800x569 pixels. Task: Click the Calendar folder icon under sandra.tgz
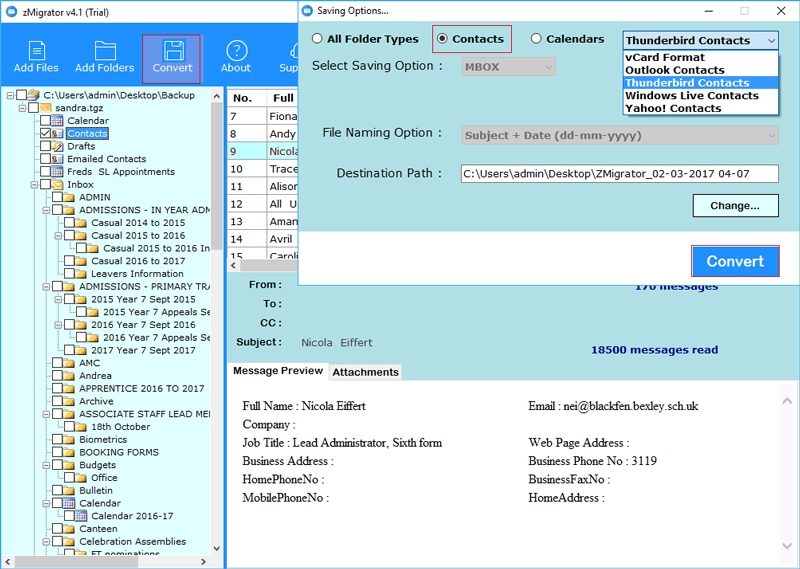pyautogui.click(x=57, y=120)
